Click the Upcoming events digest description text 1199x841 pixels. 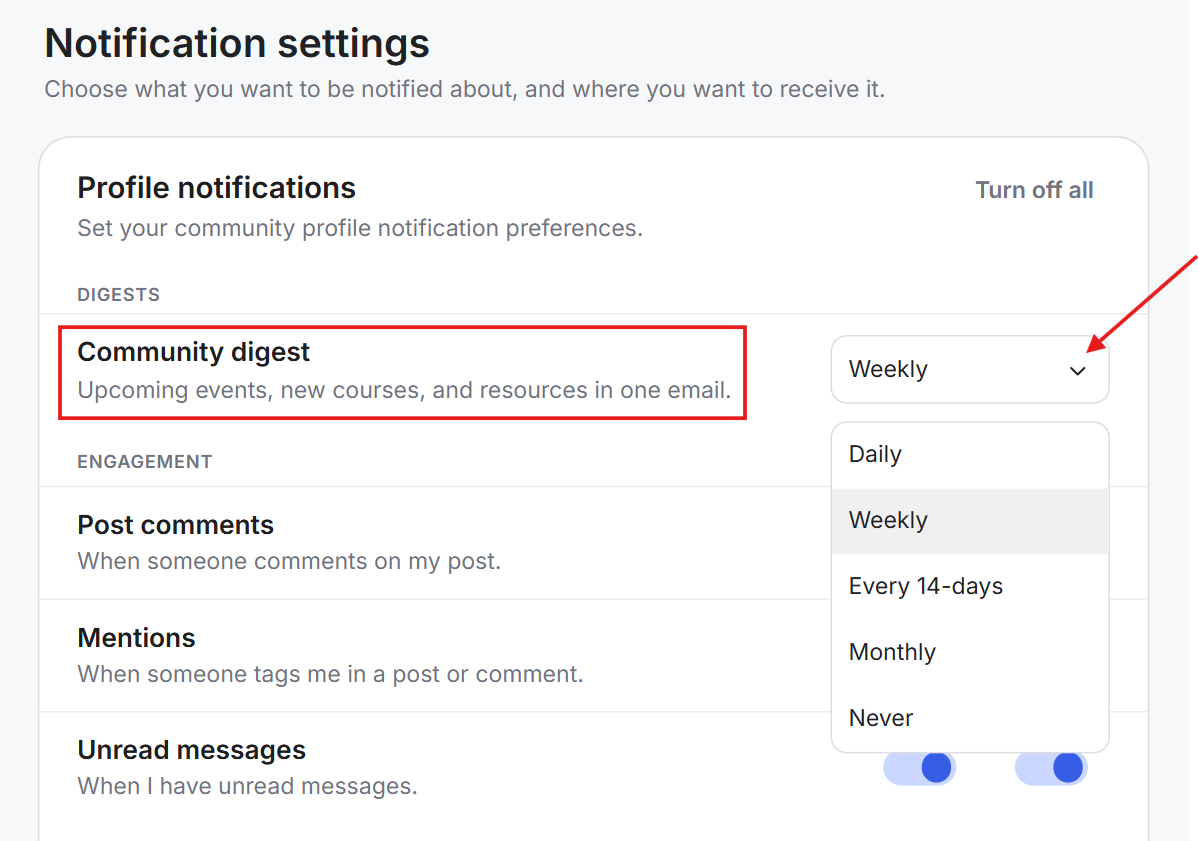[x=404, y=391]
